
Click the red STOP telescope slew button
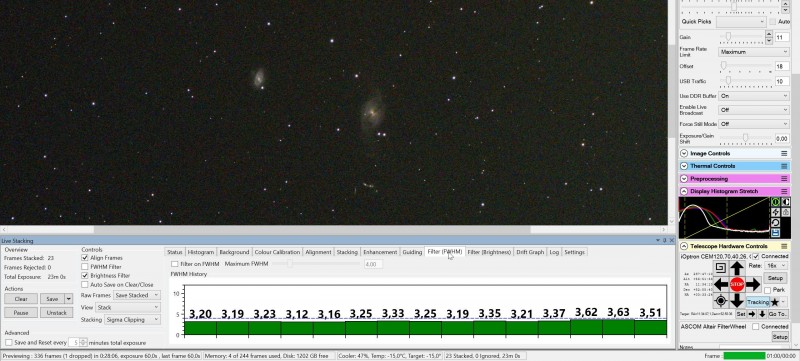[x=737, y=284]
